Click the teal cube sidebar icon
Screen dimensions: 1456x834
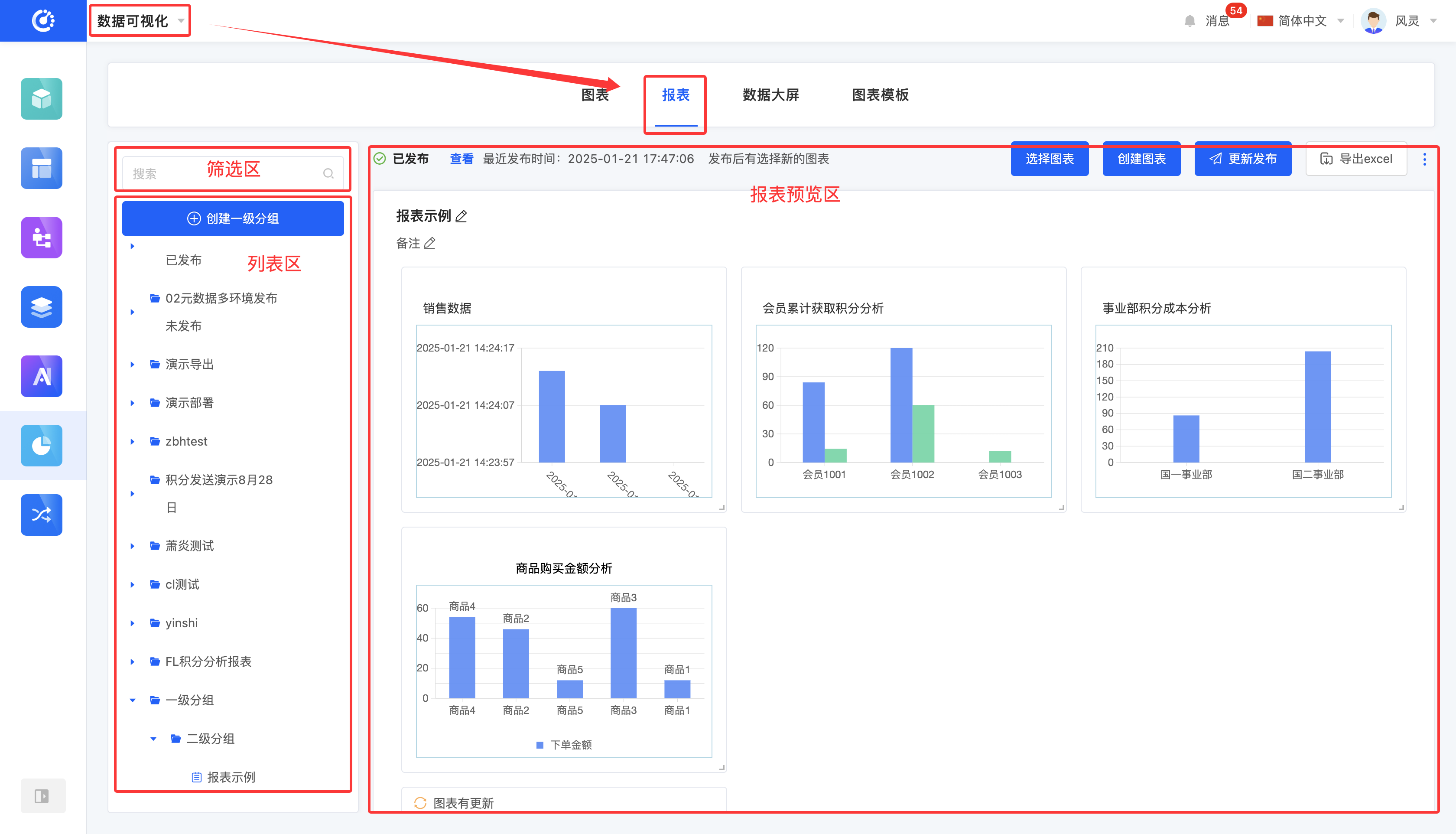coord(41,98)
